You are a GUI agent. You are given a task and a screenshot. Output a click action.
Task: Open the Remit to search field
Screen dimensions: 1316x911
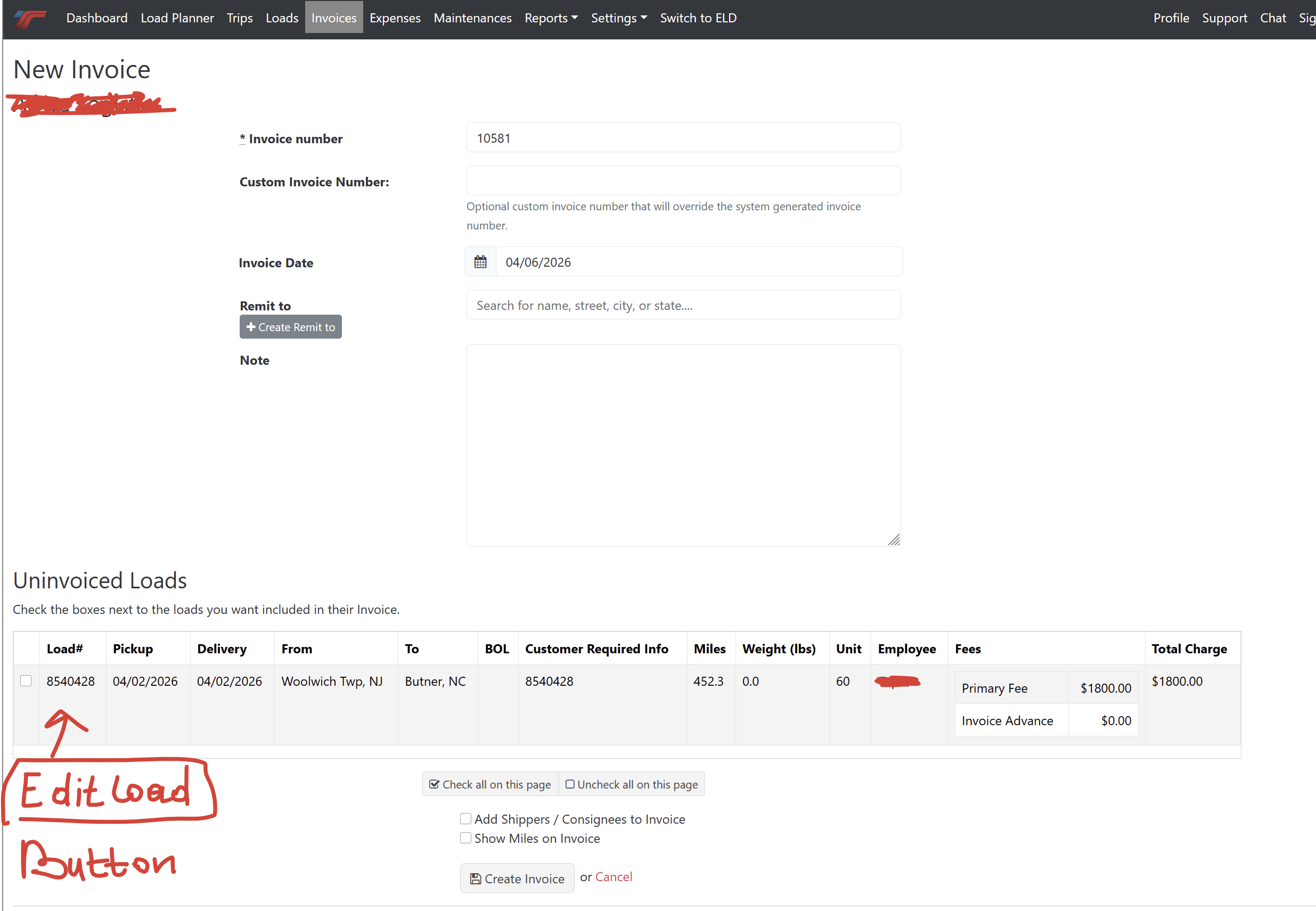pos(683,306)
